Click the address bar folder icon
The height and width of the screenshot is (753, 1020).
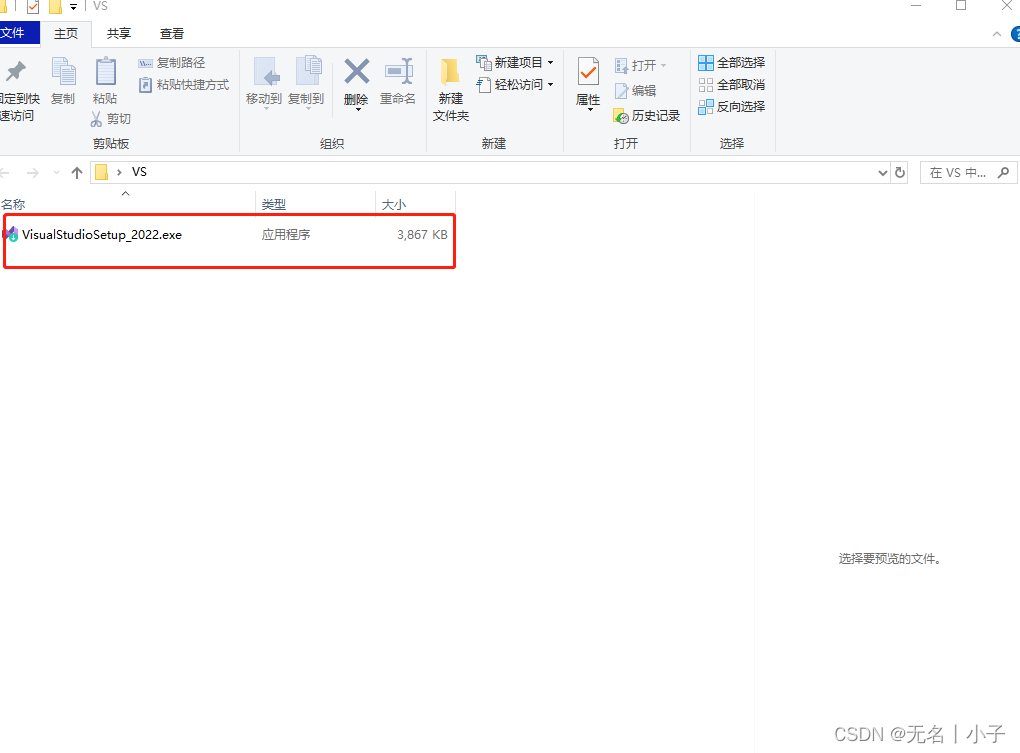point(101,172)
